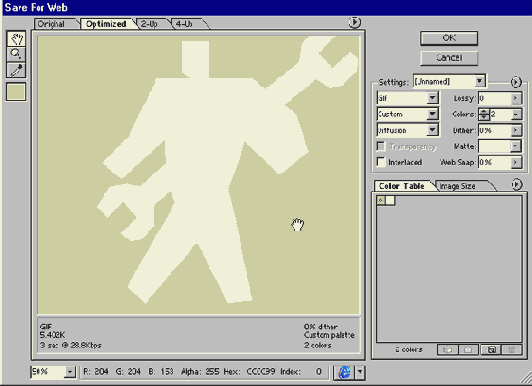Enable the Interlaced checkbox
Image resolution: width=532 pixels, height=386 pixels.
pyautogui.click(x=381, y=162)
